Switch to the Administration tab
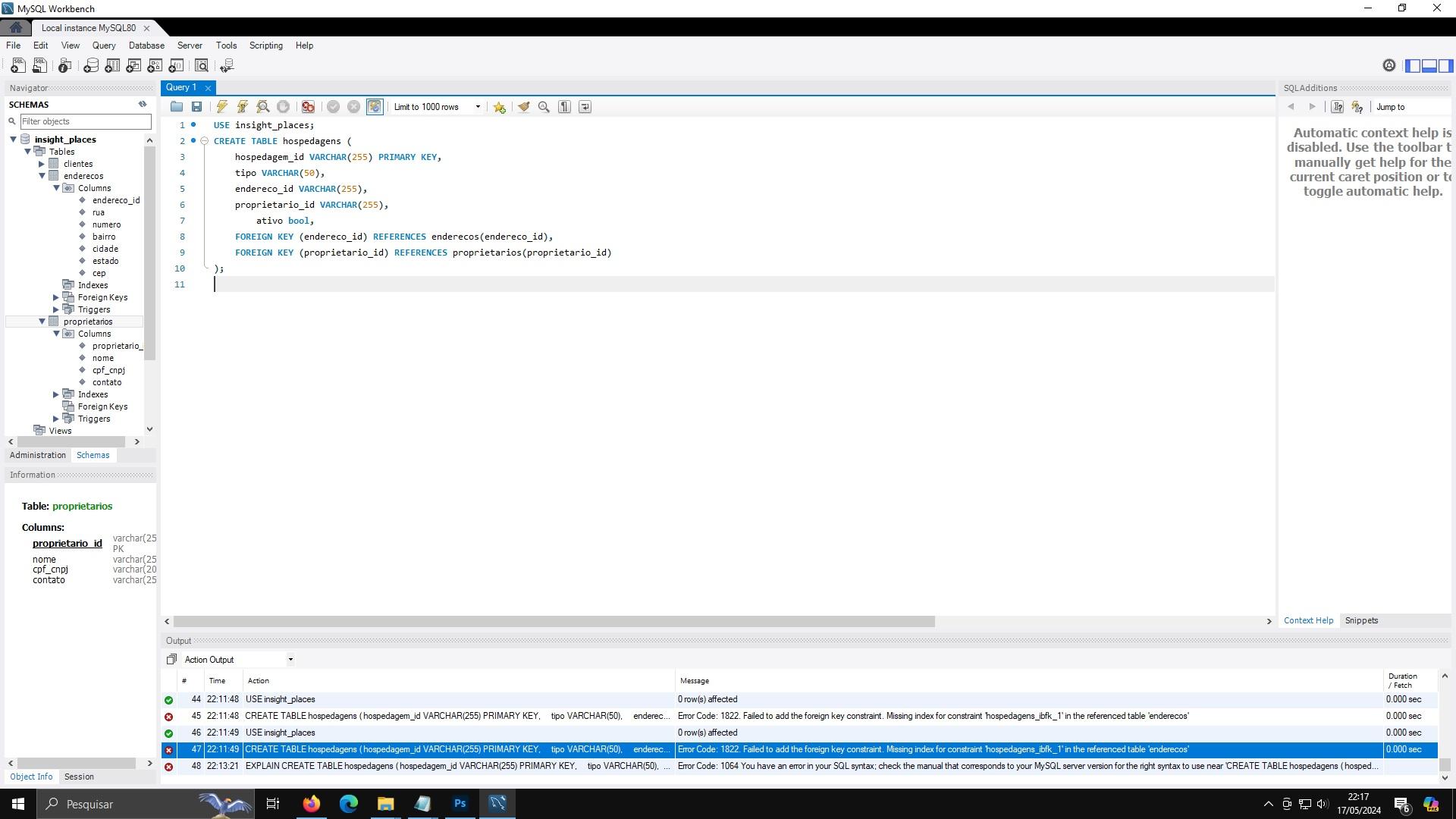 click(x=38, y=454)
